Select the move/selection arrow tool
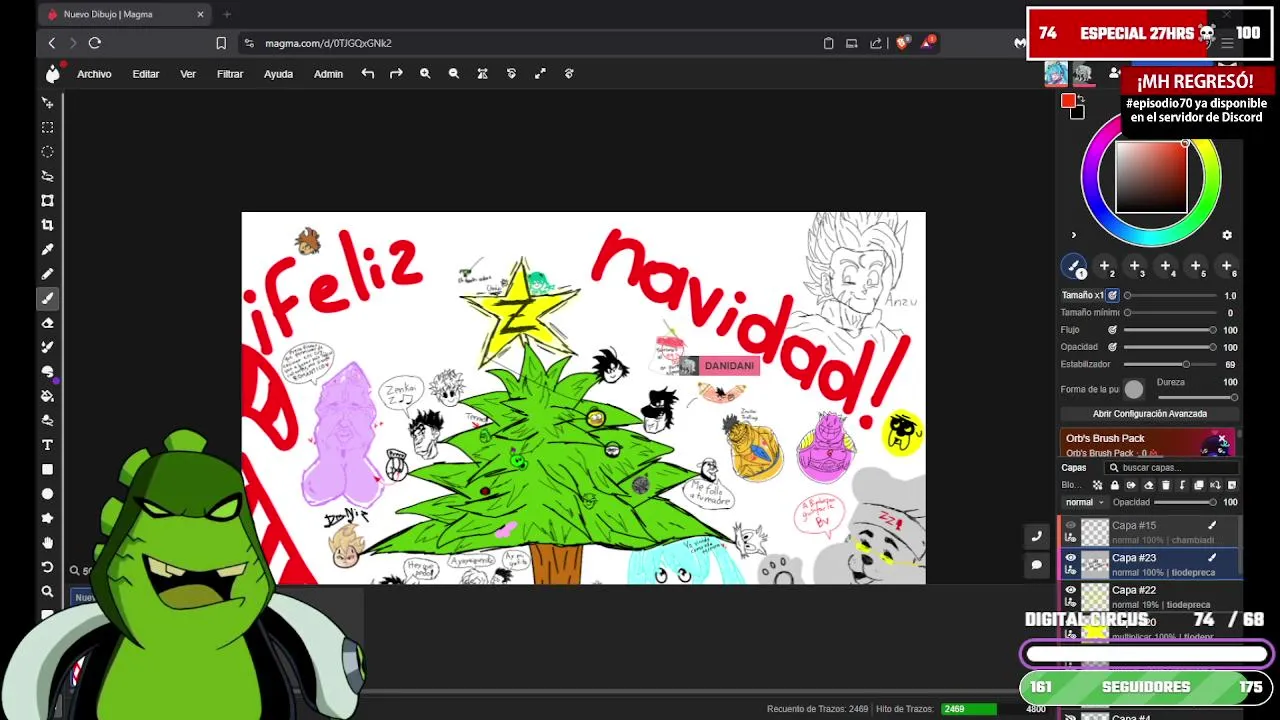Image resolution: width=1280 pixels, height=720 pixels. click(x=47, y=103)
